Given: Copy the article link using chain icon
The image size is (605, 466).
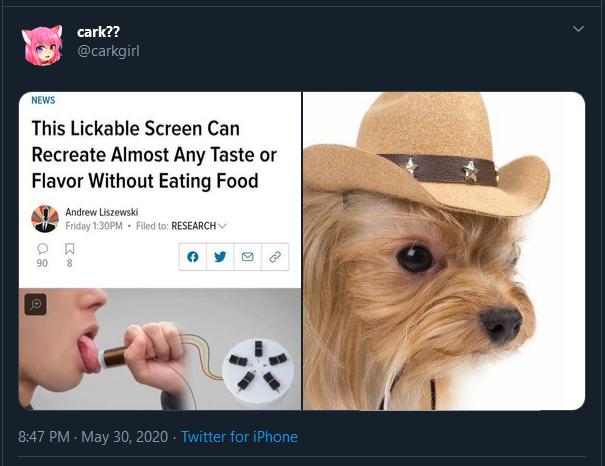Looking at the screenshot, I should (274, 256).
